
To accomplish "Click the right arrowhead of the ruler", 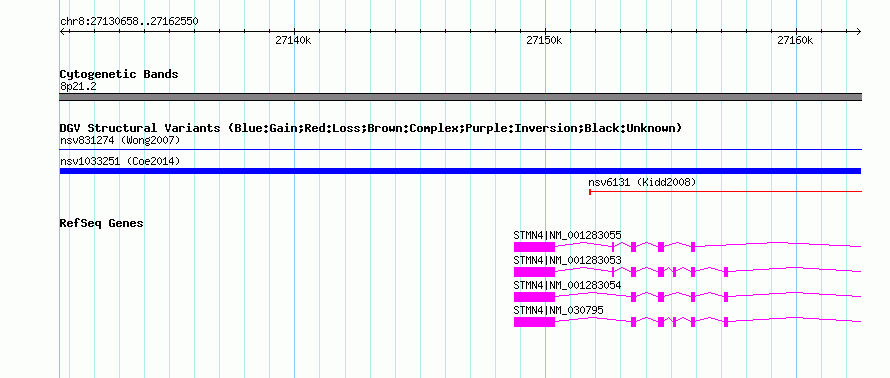I will click(x=859, y=31).
